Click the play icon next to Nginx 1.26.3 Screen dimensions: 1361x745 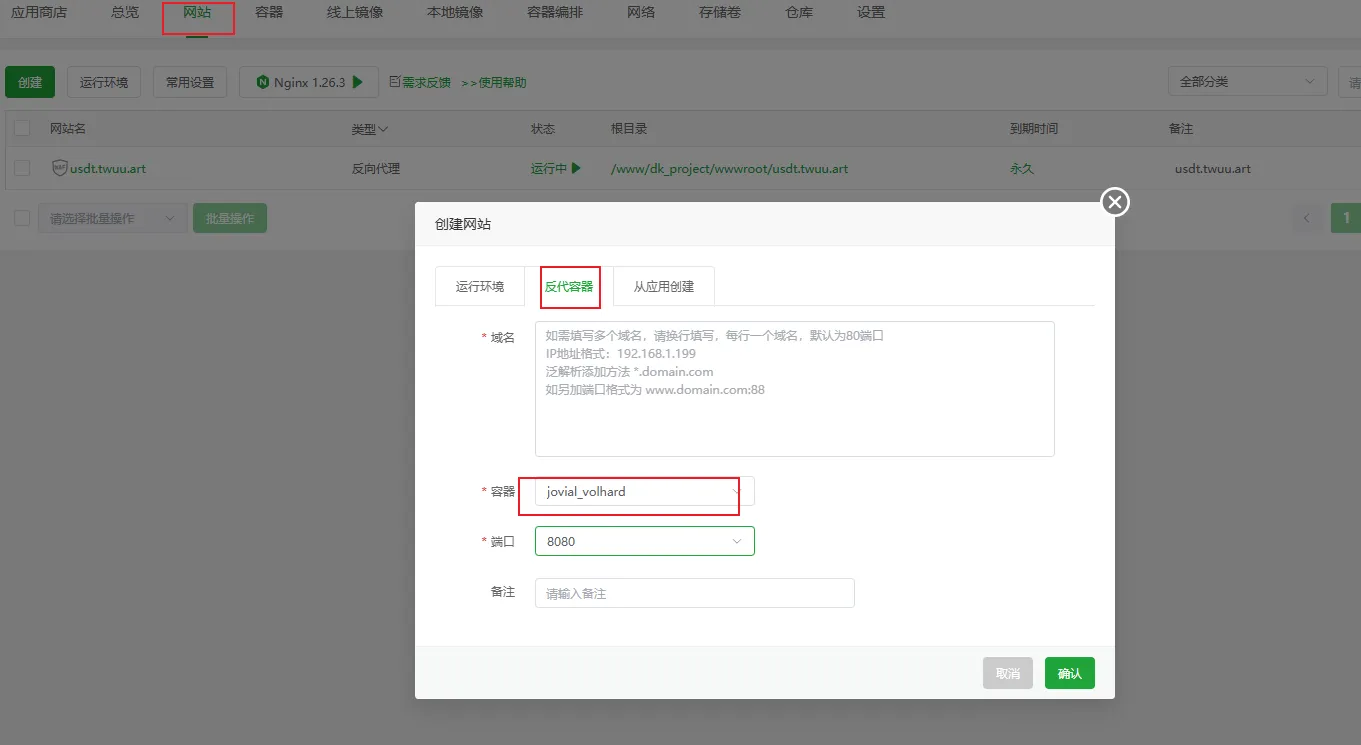358,82
